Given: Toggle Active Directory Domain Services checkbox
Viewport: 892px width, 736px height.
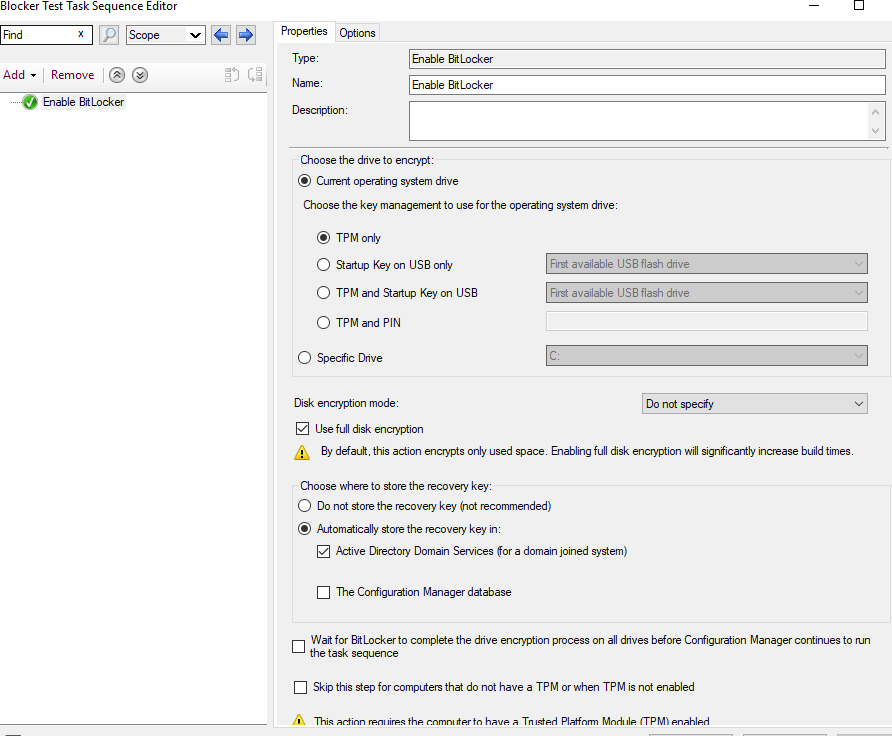Looking at the screenshot, I should 324,551.
